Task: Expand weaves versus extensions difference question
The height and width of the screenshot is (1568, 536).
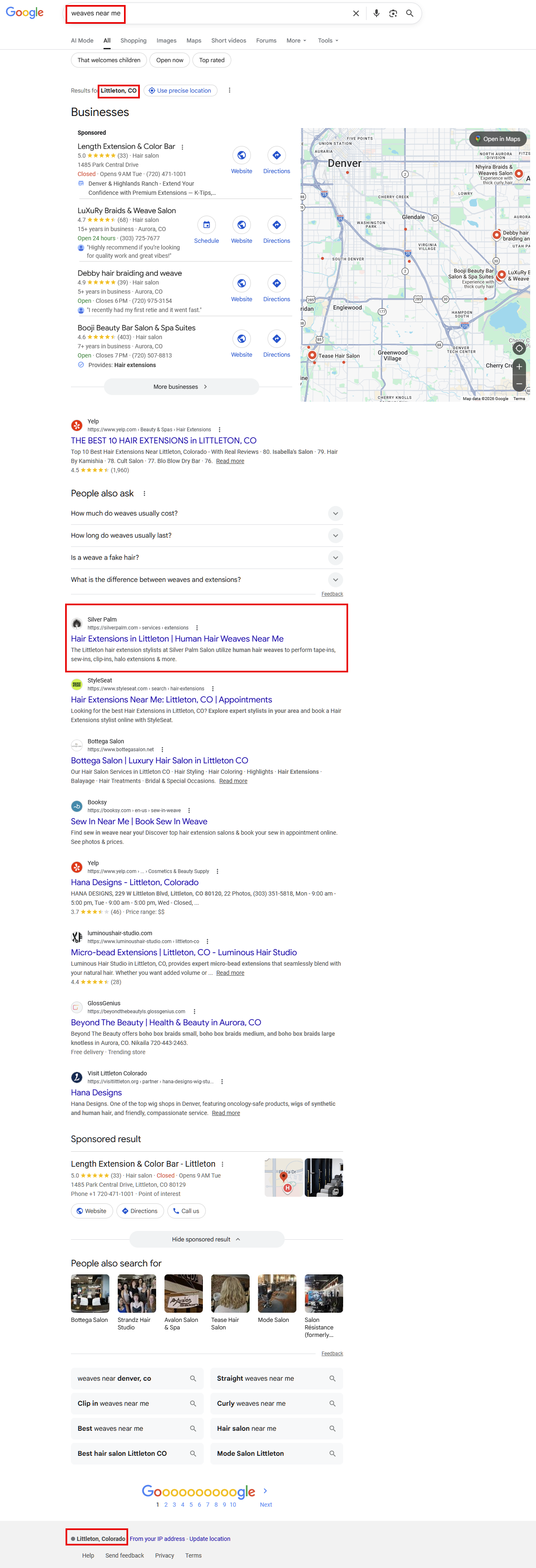Action: click(207, 579)
